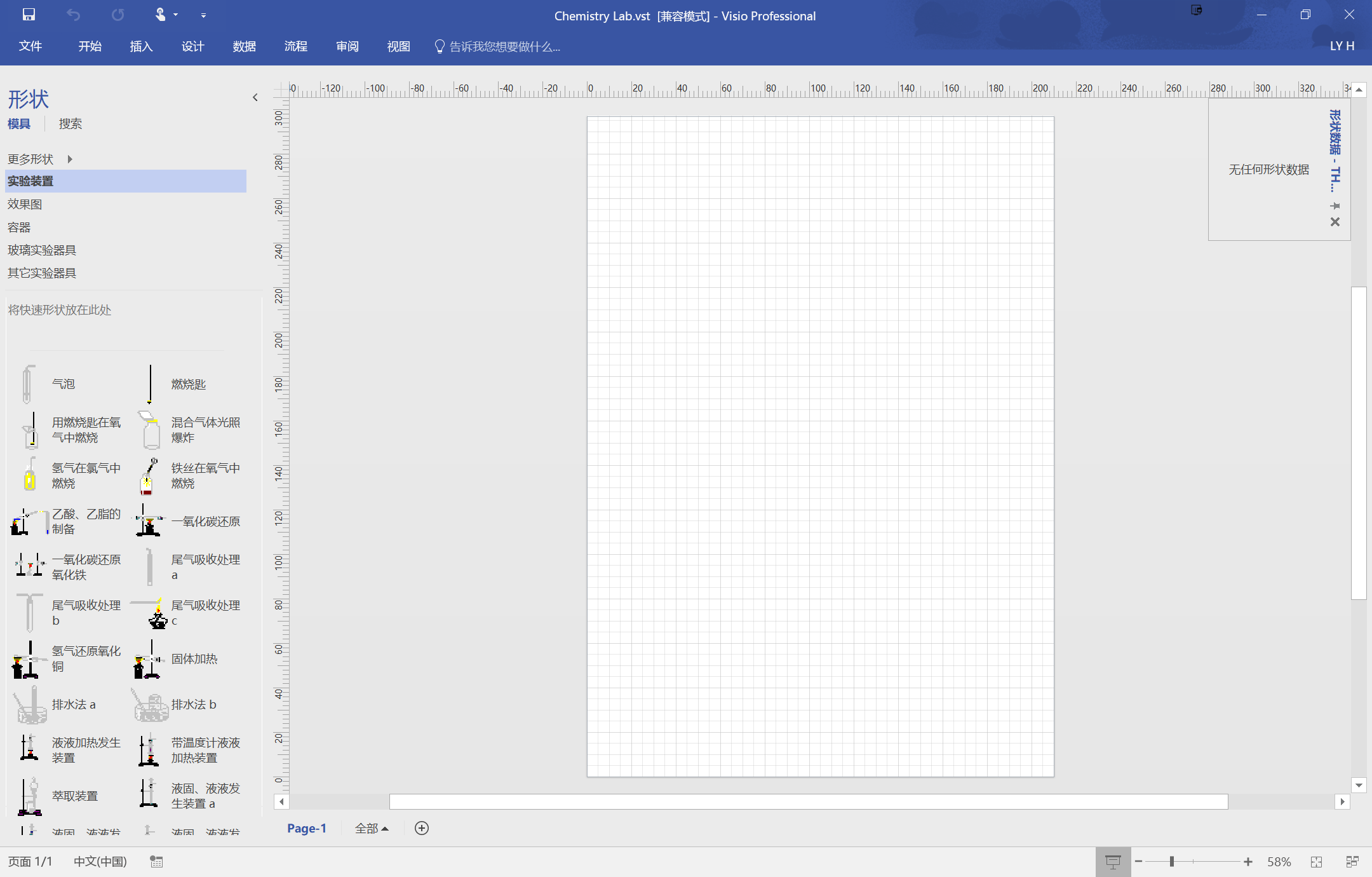Click the presentation mode icon in status bar
This screenshot has height=877, width=1372.
[1113, 861]
